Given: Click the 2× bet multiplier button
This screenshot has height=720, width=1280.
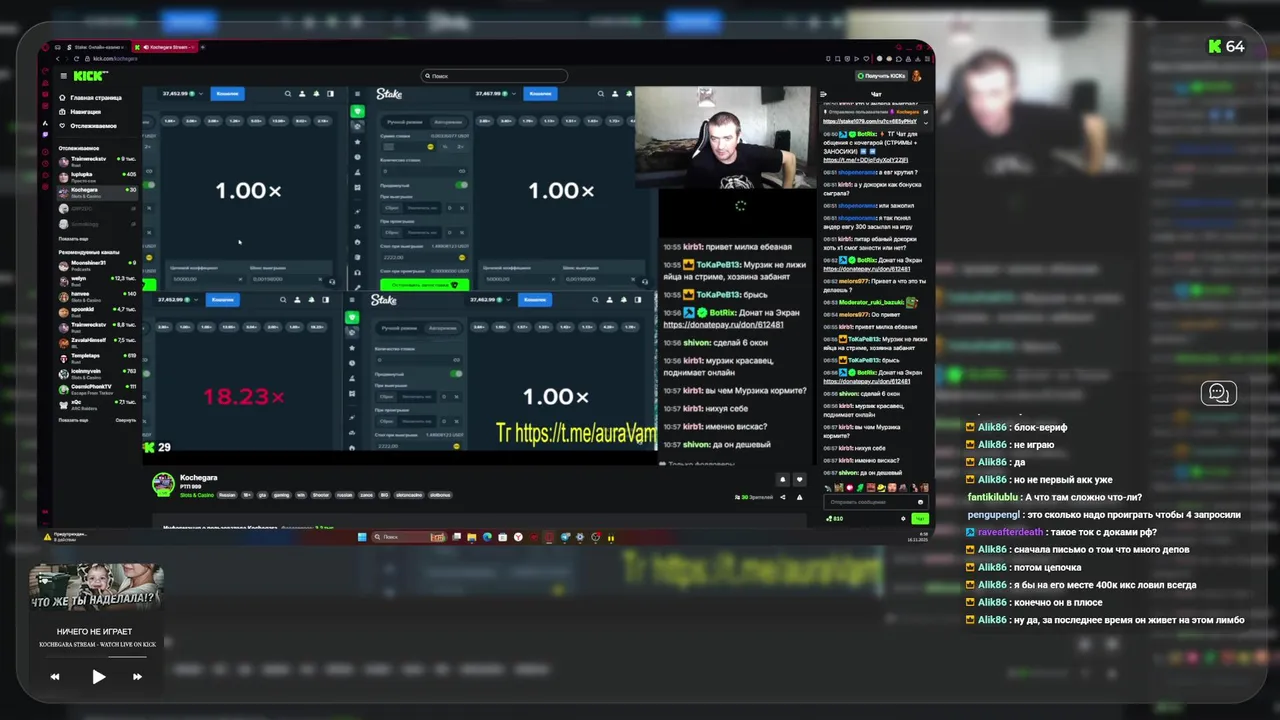Looking at the screenshot, I should tap(461, 147).
